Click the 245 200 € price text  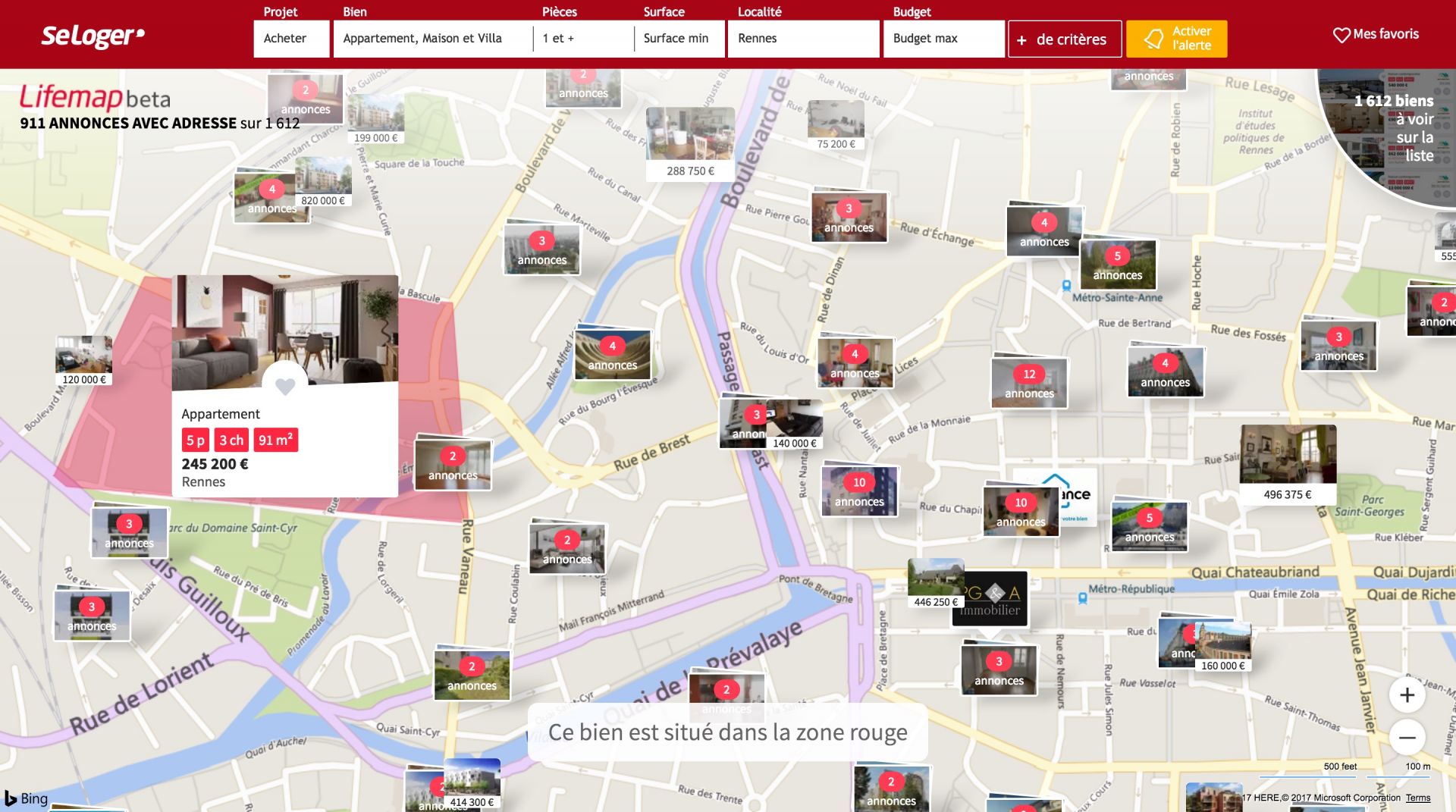coord(215,464)
